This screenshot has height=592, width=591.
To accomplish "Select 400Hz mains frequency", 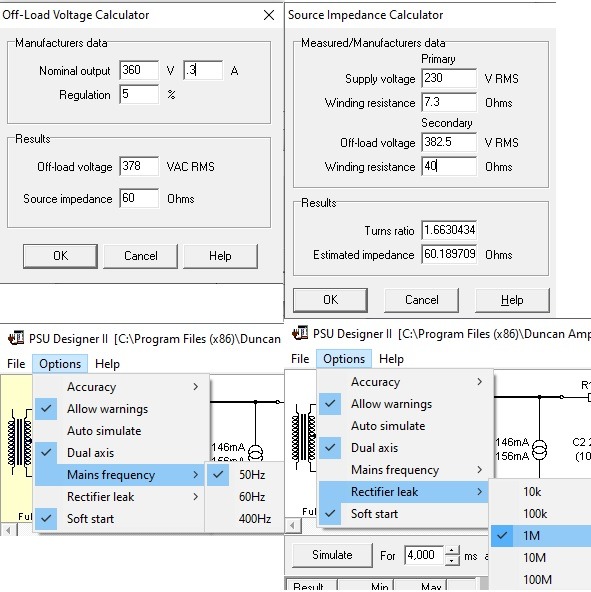I will pos(245,518).
